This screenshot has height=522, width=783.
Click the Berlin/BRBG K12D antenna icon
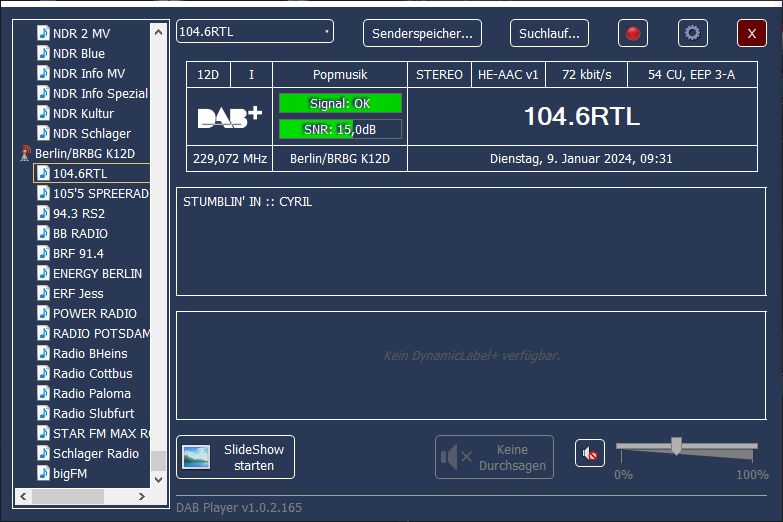pos(26,153)
